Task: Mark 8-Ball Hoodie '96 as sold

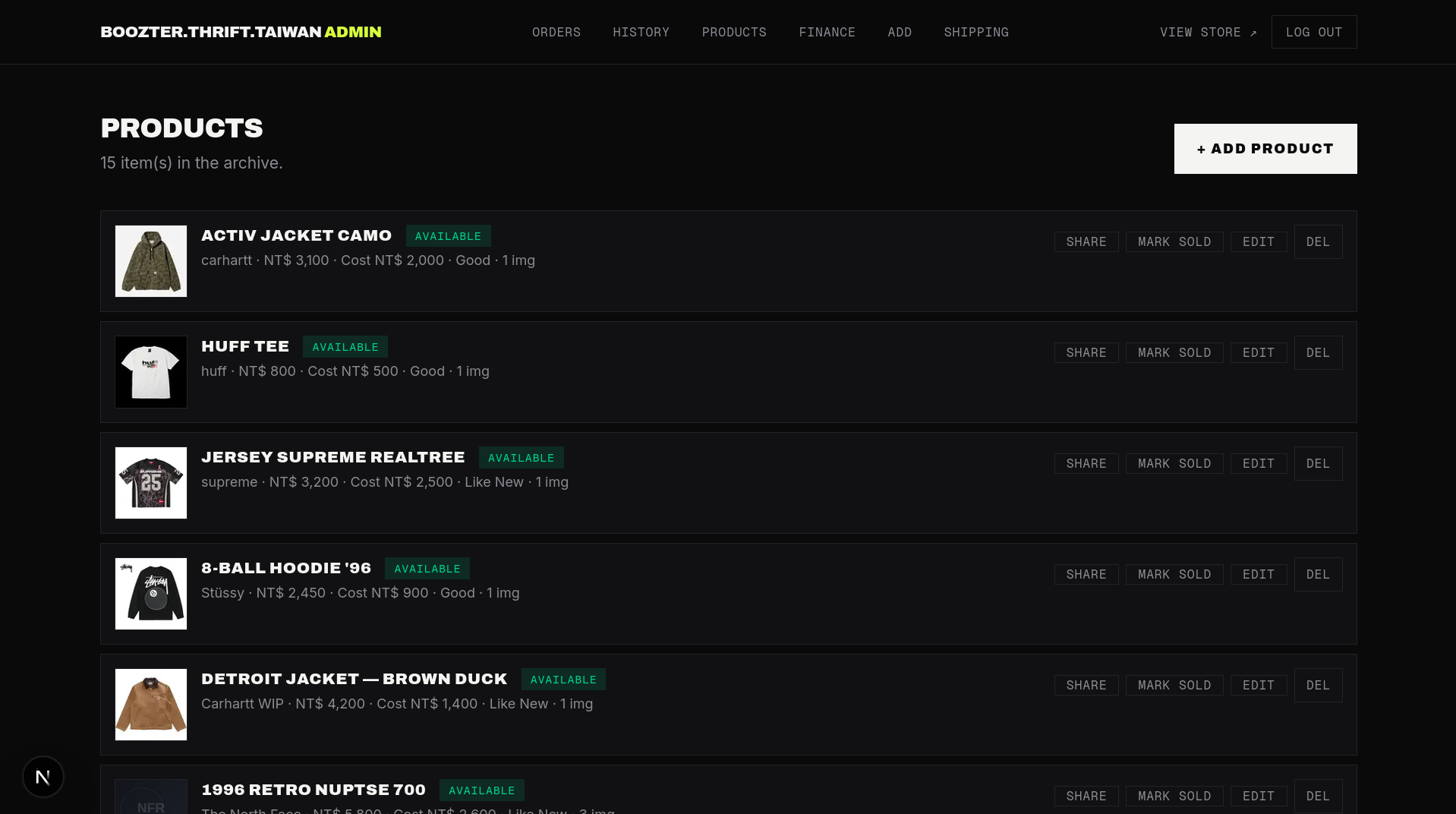Action: pos(1174,574)
